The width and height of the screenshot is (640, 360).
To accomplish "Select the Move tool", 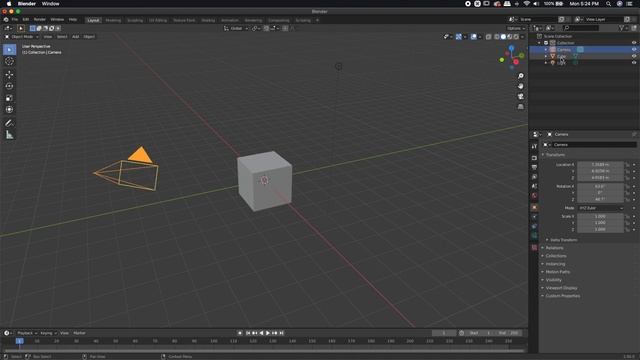I will [x=9, y=75].
